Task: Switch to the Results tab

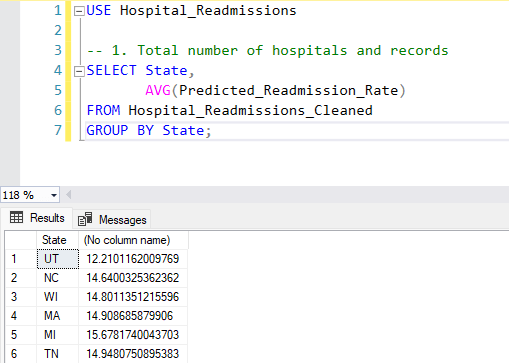Action: click(x=37, y=218)
